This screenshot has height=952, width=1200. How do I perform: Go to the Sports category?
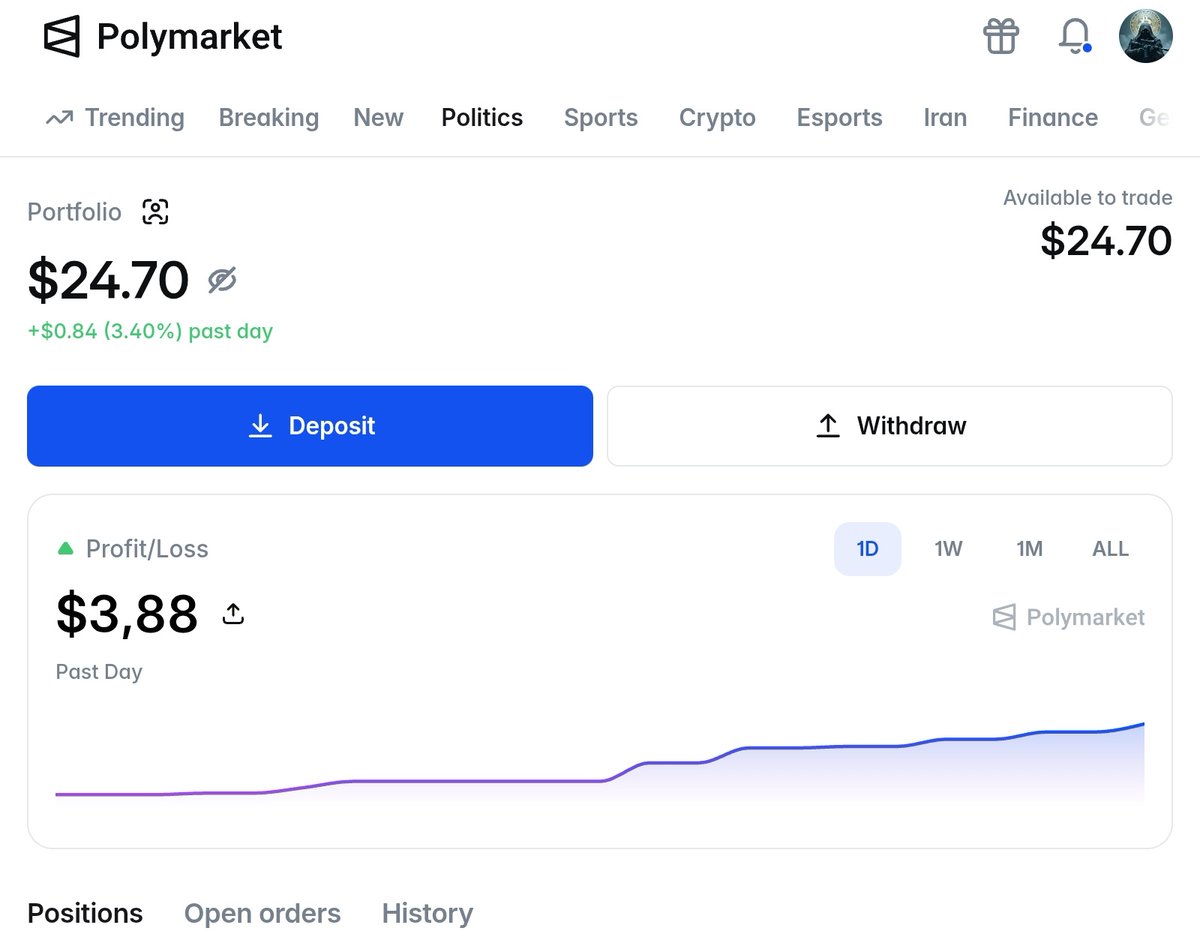coord(601,118)
